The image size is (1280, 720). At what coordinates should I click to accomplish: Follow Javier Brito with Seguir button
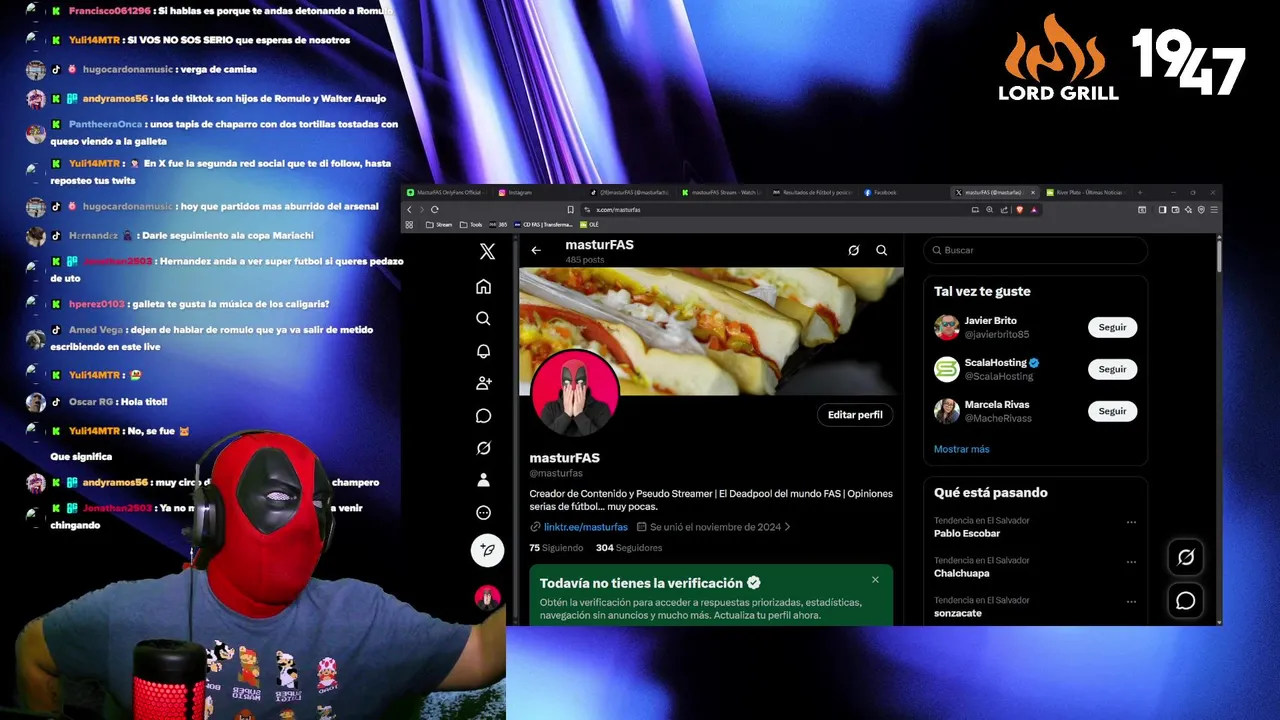tap(1112, 327)
